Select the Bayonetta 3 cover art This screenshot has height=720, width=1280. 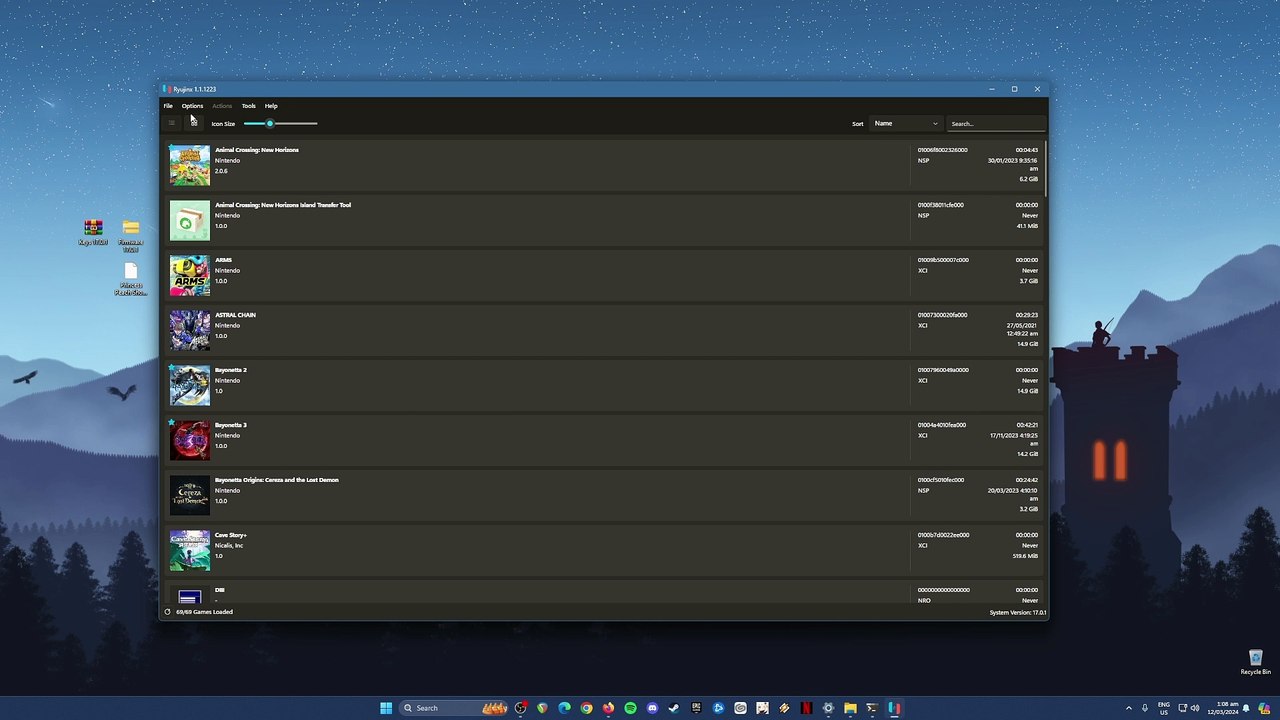click(190, 441)
